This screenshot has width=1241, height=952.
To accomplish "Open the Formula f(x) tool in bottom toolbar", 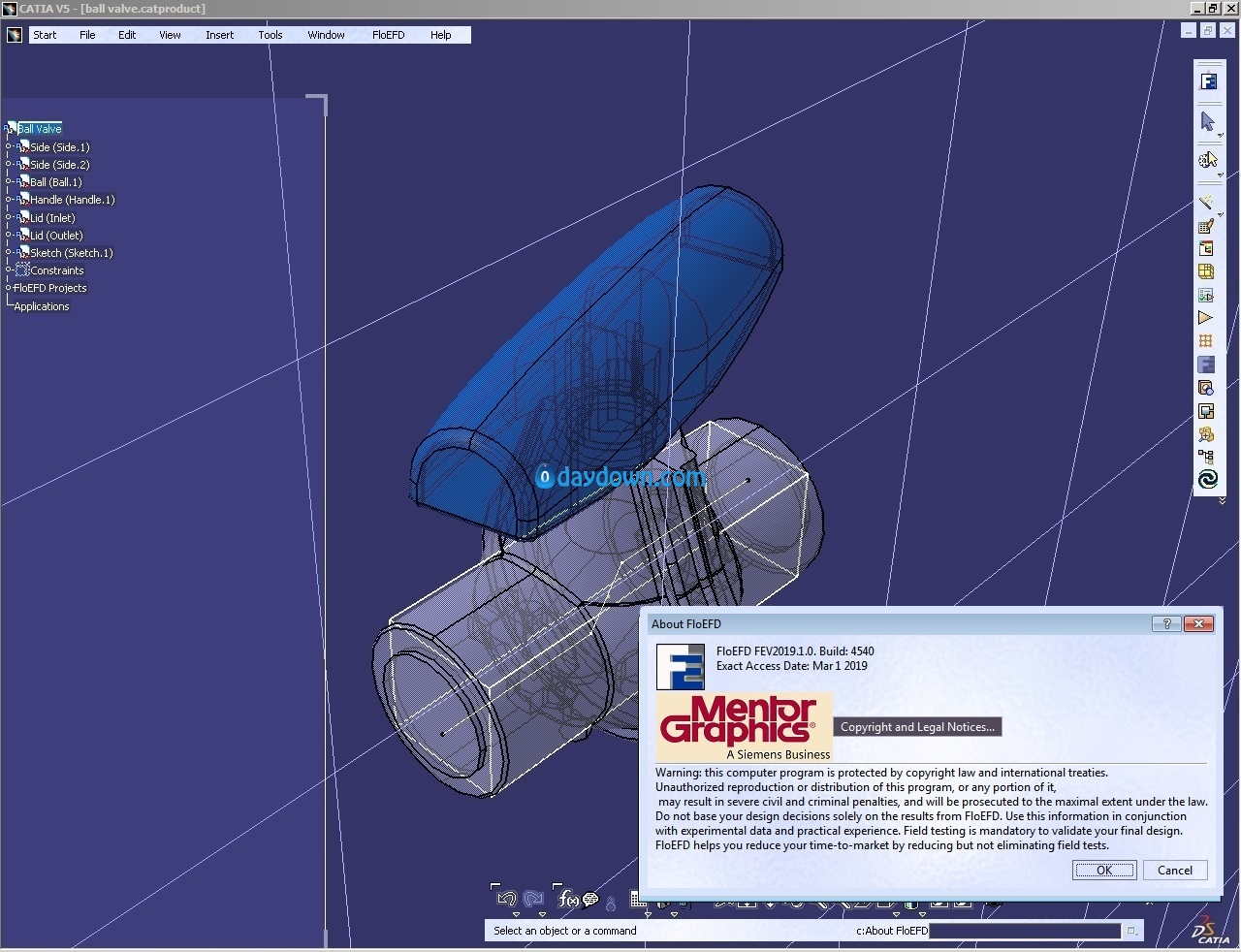I will point(568,899).
